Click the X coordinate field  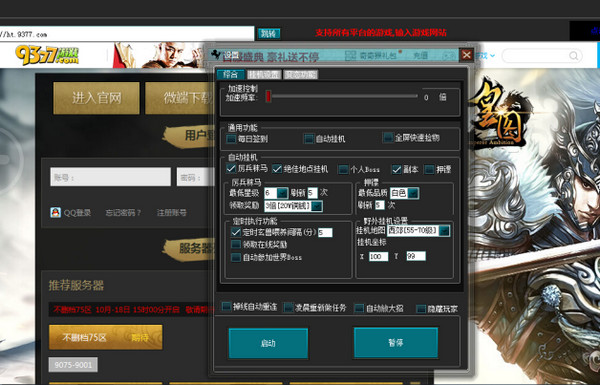[x=378, y=256]
